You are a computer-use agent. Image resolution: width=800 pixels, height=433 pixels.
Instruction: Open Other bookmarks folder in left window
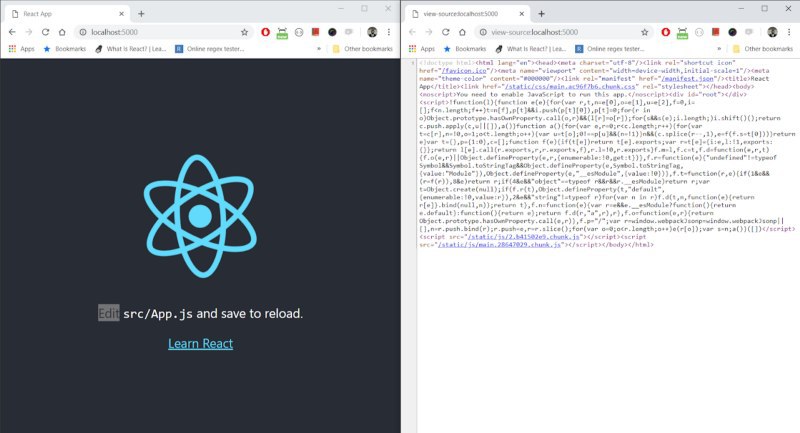tap(362, 49)
